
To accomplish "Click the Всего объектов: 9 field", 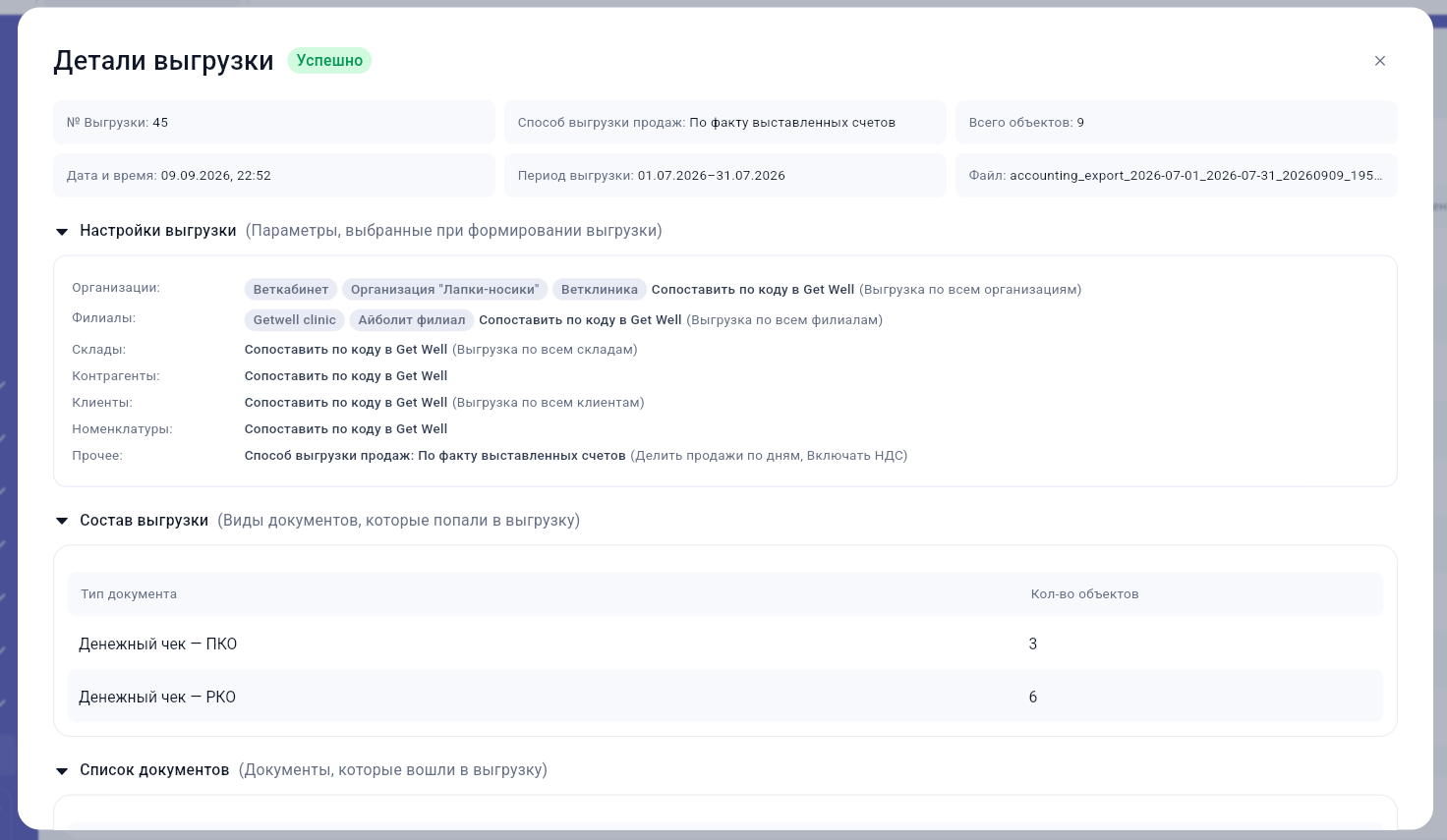I will click(1177, 123).
